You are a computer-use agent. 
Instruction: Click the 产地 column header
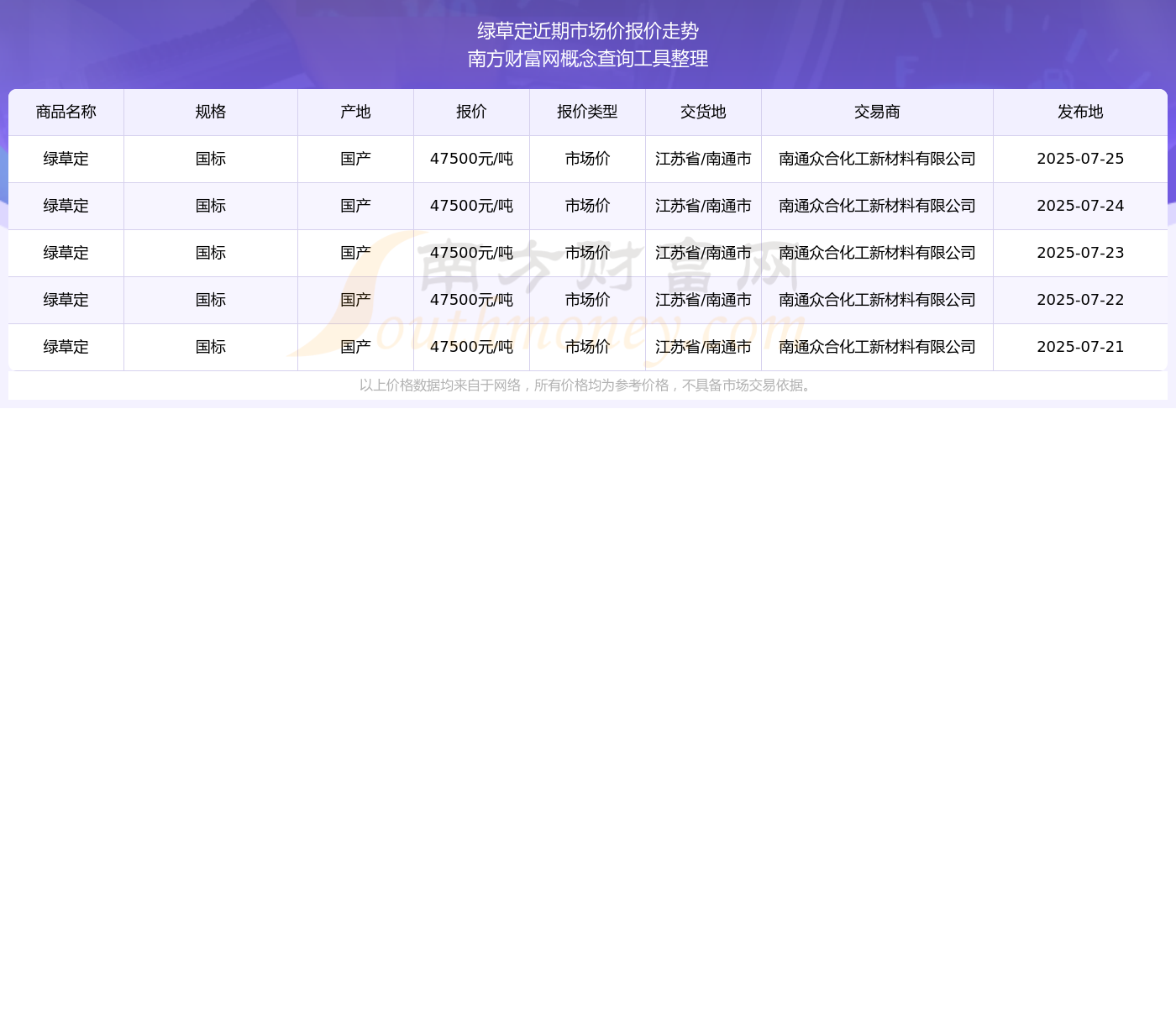coord(355,112)
